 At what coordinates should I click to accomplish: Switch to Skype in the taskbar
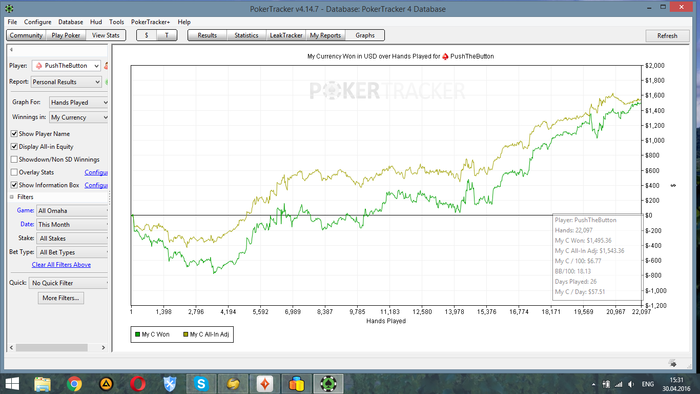pos(201,384)
